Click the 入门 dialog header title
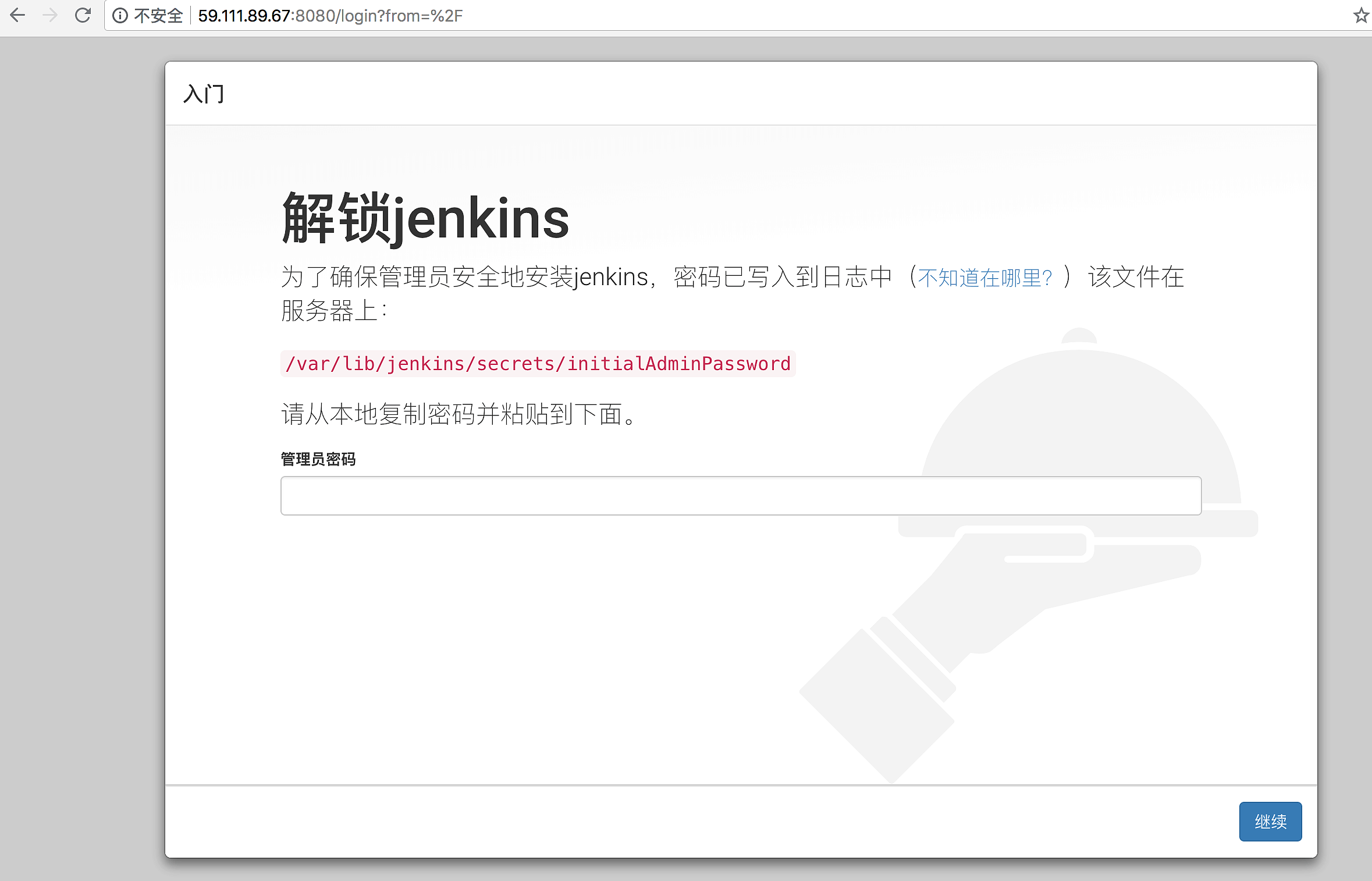 pyautogui.click(x=204, y=94)
